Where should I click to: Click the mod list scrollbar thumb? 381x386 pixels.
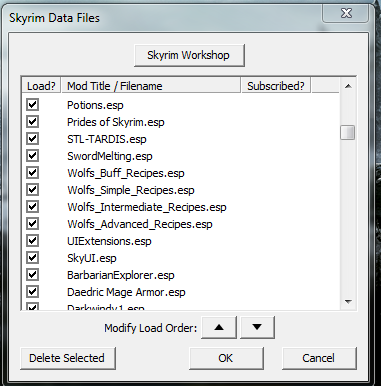(348, 133)
